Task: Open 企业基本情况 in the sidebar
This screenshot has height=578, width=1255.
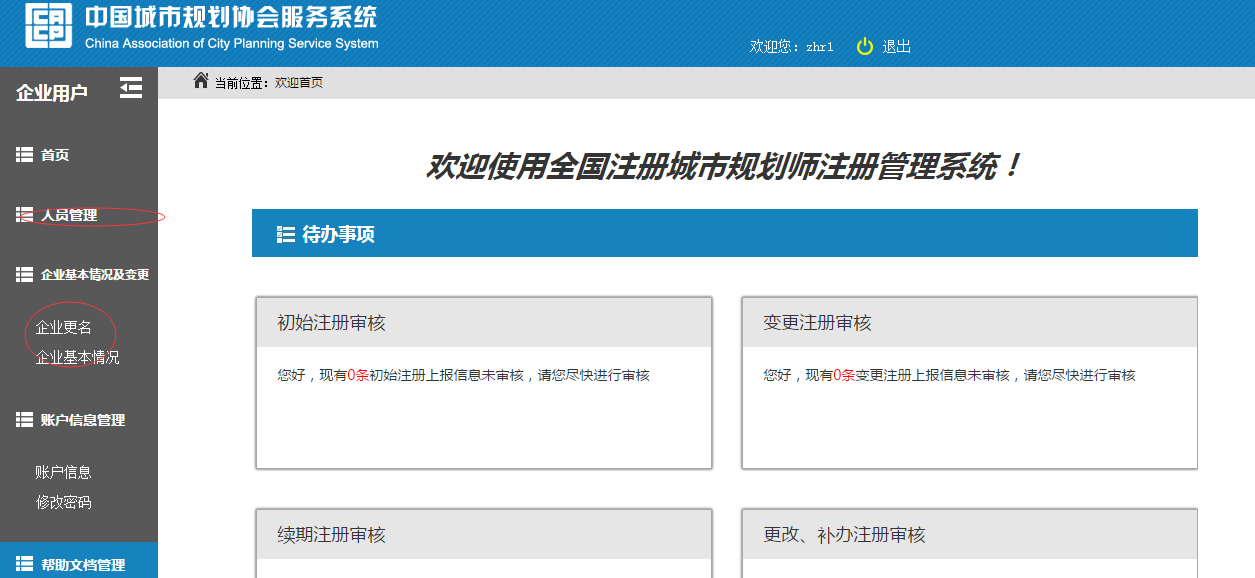Action: pyautogui.click(x=77, y=357)
